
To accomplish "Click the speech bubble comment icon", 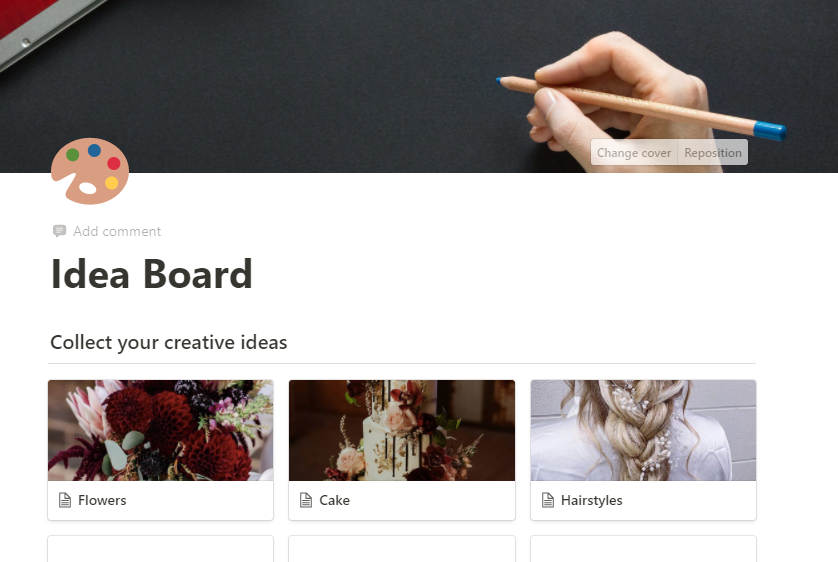I will (59, 231).
